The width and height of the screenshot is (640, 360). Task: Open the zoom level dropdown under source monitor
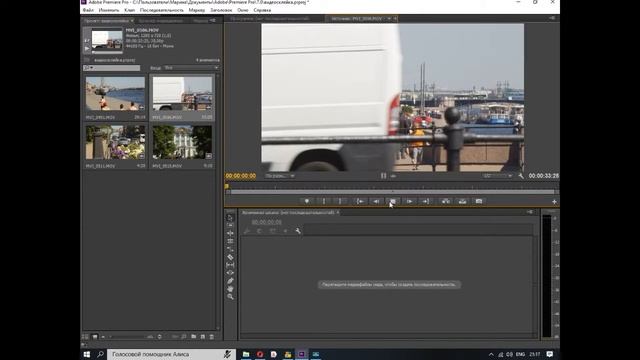point(280,176)
